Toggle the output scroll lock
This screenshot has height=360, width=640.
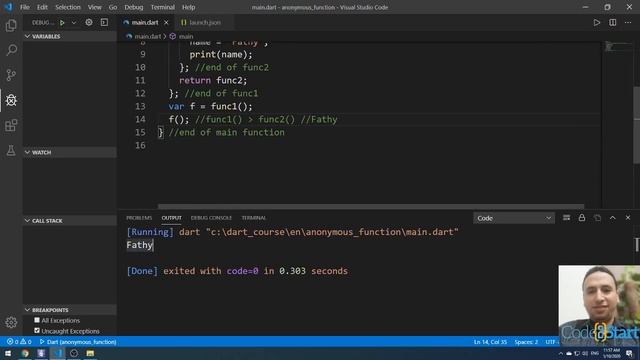(582, 218)
